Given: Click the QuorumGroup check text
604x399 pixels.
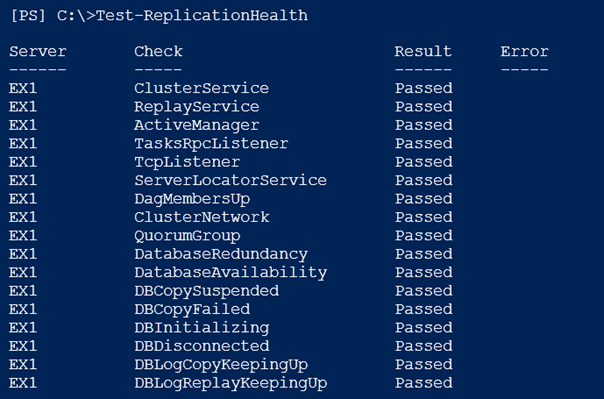Looking at the screenshot, I should [187, 236].
